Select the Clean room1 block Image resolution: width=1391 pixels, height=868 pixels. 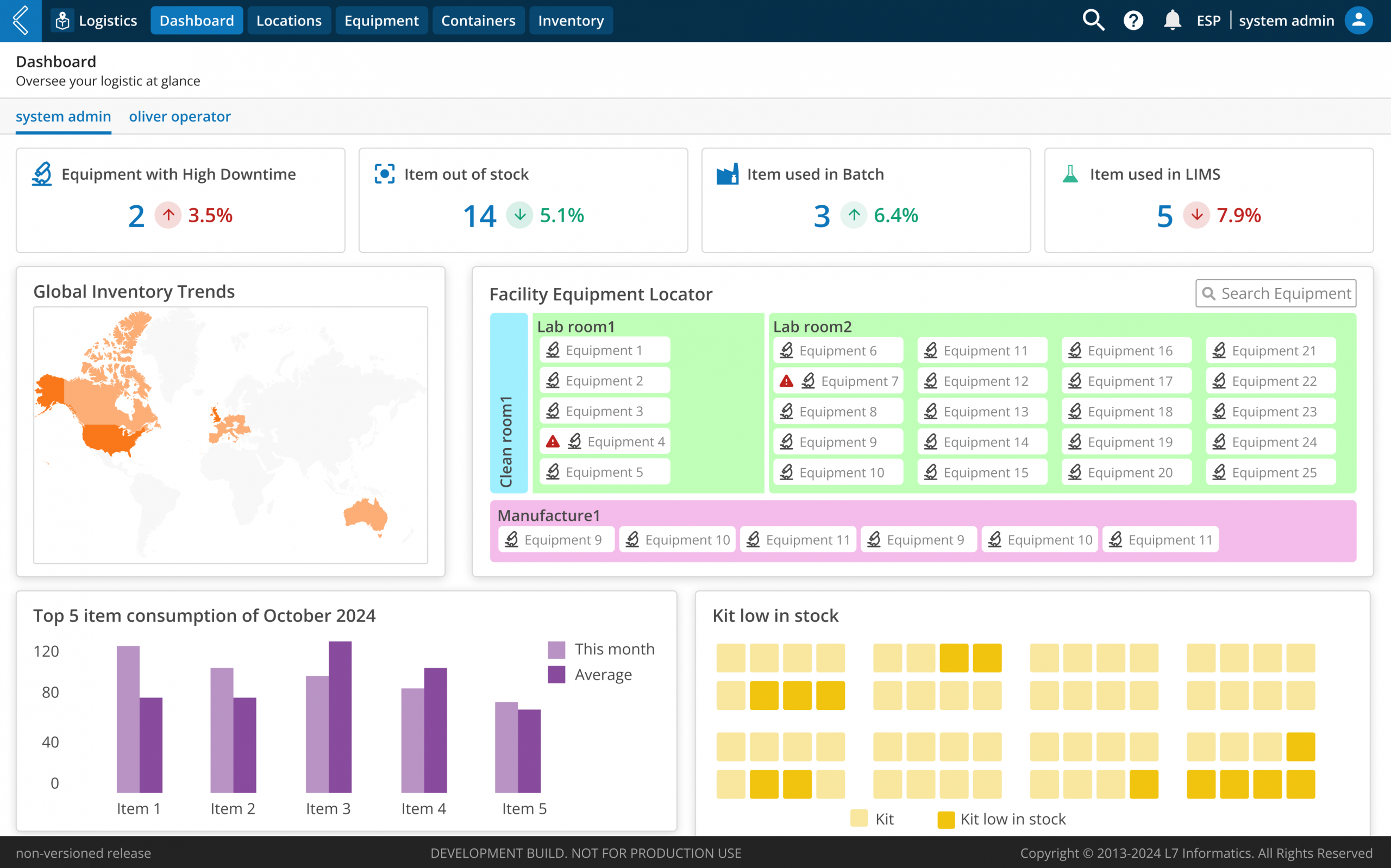point(507,403)
